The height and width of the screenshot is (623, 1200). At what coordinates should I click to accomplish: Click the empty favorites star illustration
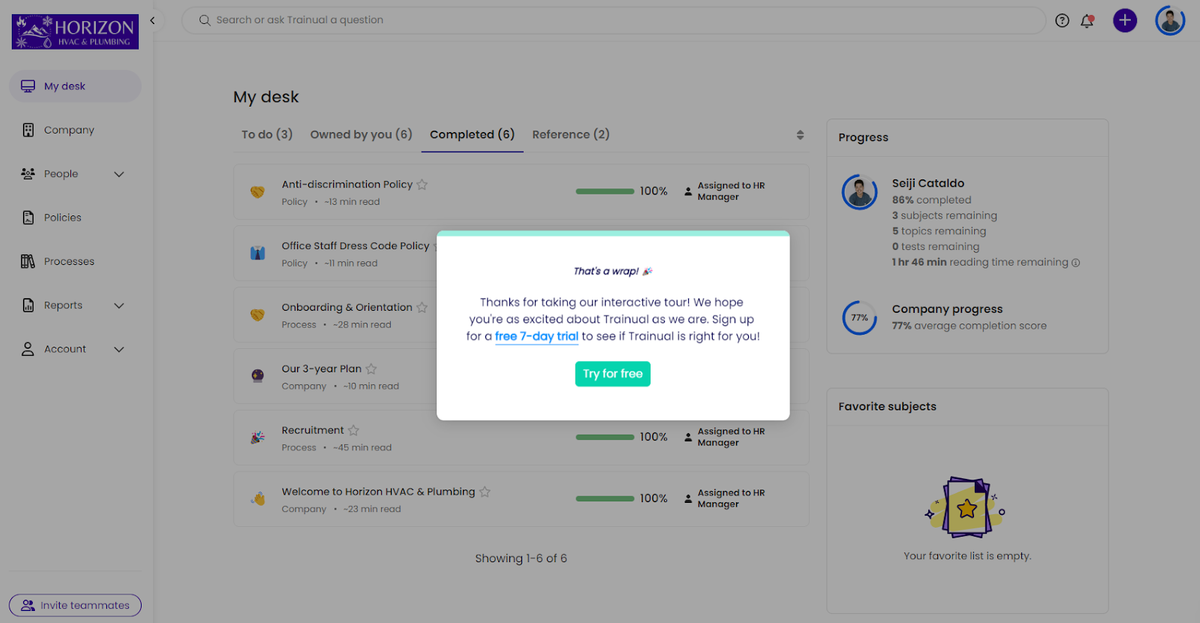coord(966,508)
